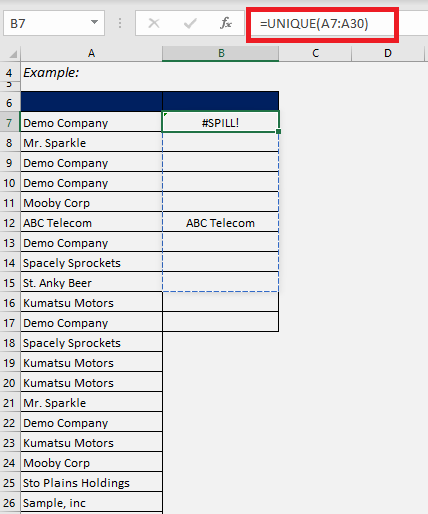
Task: Select row 6 header
Action: (9, 102)
